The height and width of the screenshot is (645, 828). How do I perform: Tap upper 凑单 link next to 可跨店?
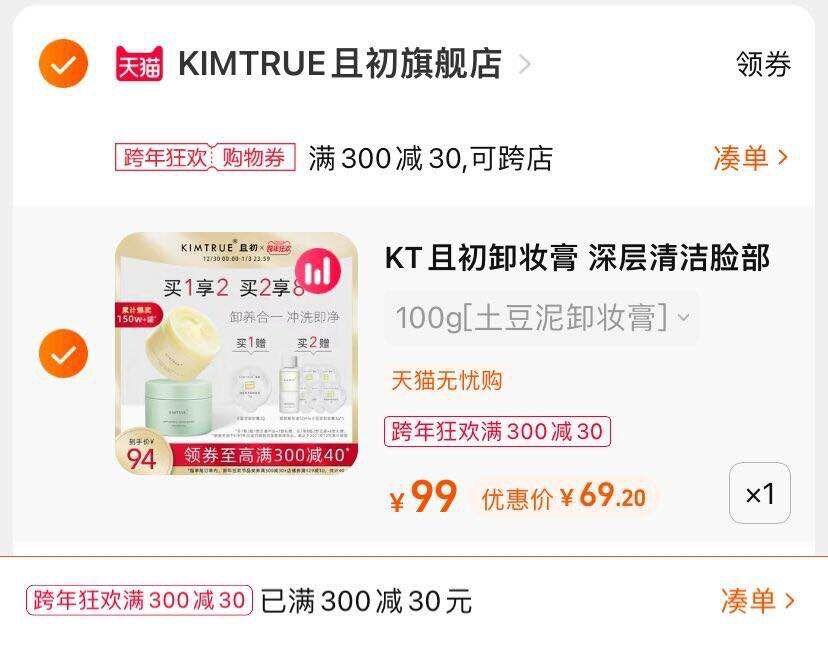[x=750, y=157]
